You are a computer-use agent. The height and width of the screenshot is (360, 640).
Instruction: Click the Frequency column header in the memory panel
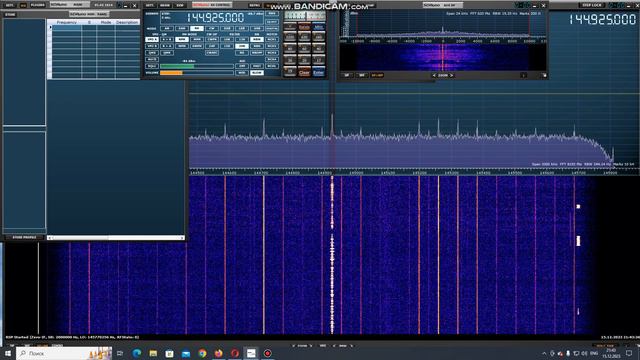click(x=67, y=22)
